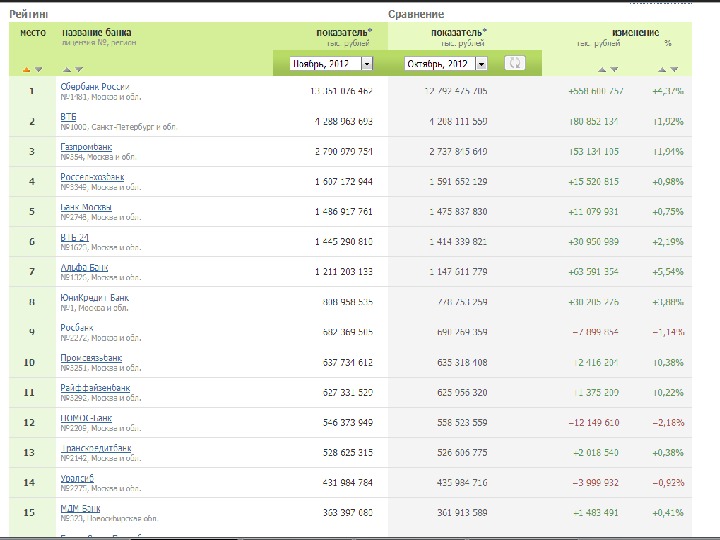Select negative change −3 999 932
The image size is (720, 540).
596,483
